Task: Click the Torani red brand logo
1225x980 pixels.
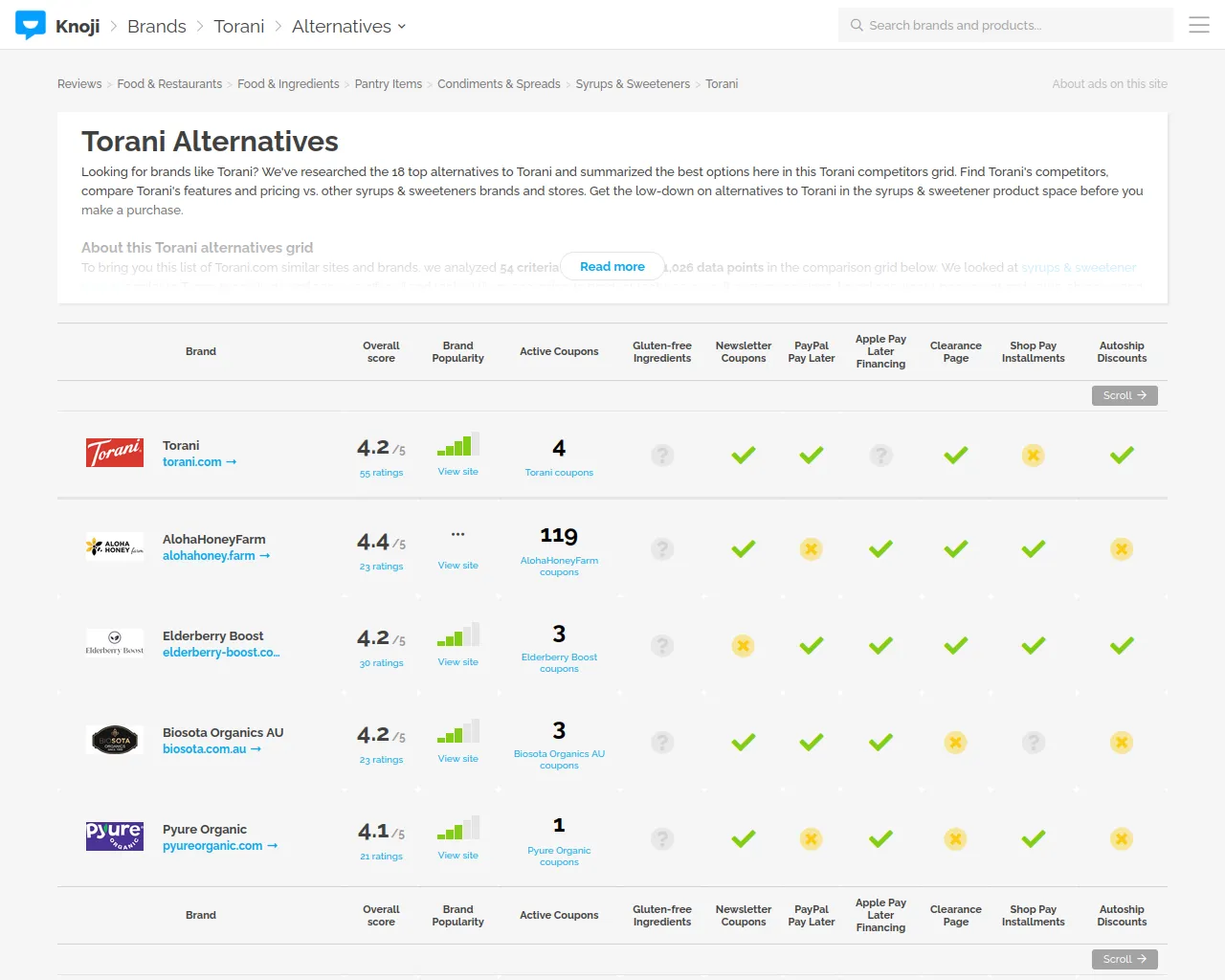Action: click(x=114, y=453)
